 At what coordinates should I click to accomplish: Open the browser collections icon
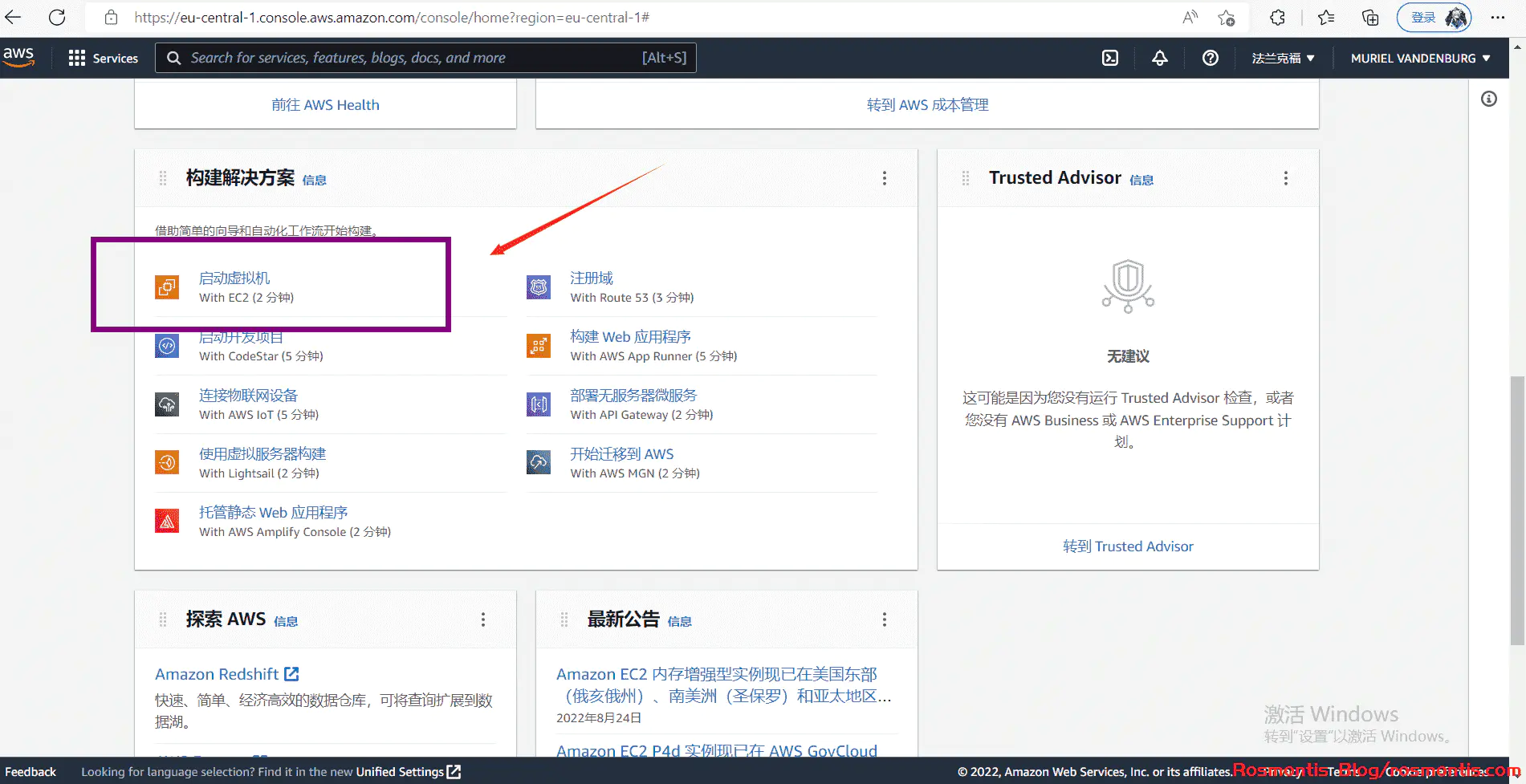1370,17
